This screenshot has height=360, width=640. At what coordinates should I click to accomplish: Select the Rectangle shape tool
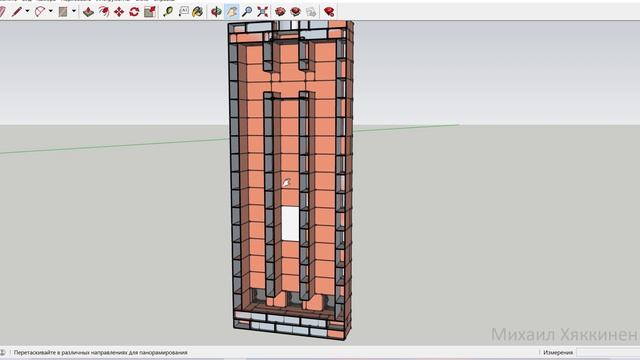63,11
